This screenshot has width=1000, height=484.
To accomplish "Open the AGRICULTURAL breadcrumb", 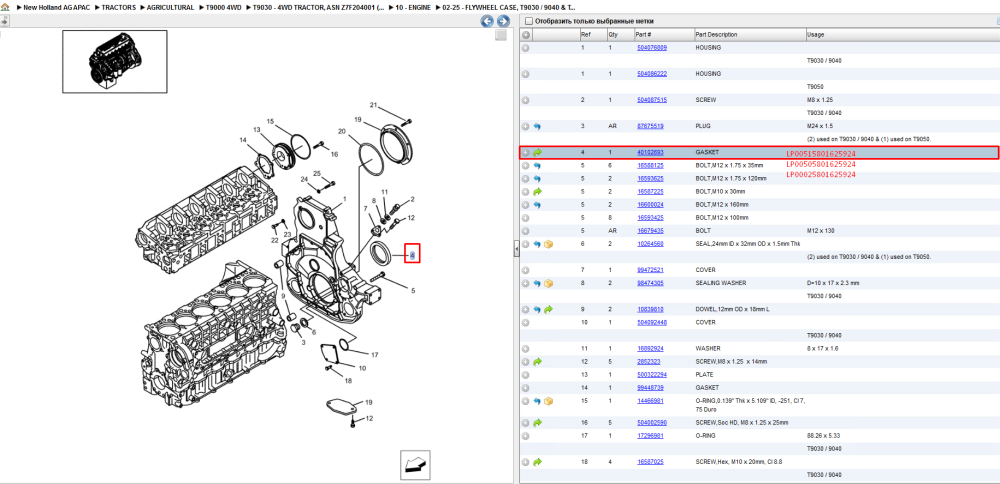I will click(x=170, y=7).
